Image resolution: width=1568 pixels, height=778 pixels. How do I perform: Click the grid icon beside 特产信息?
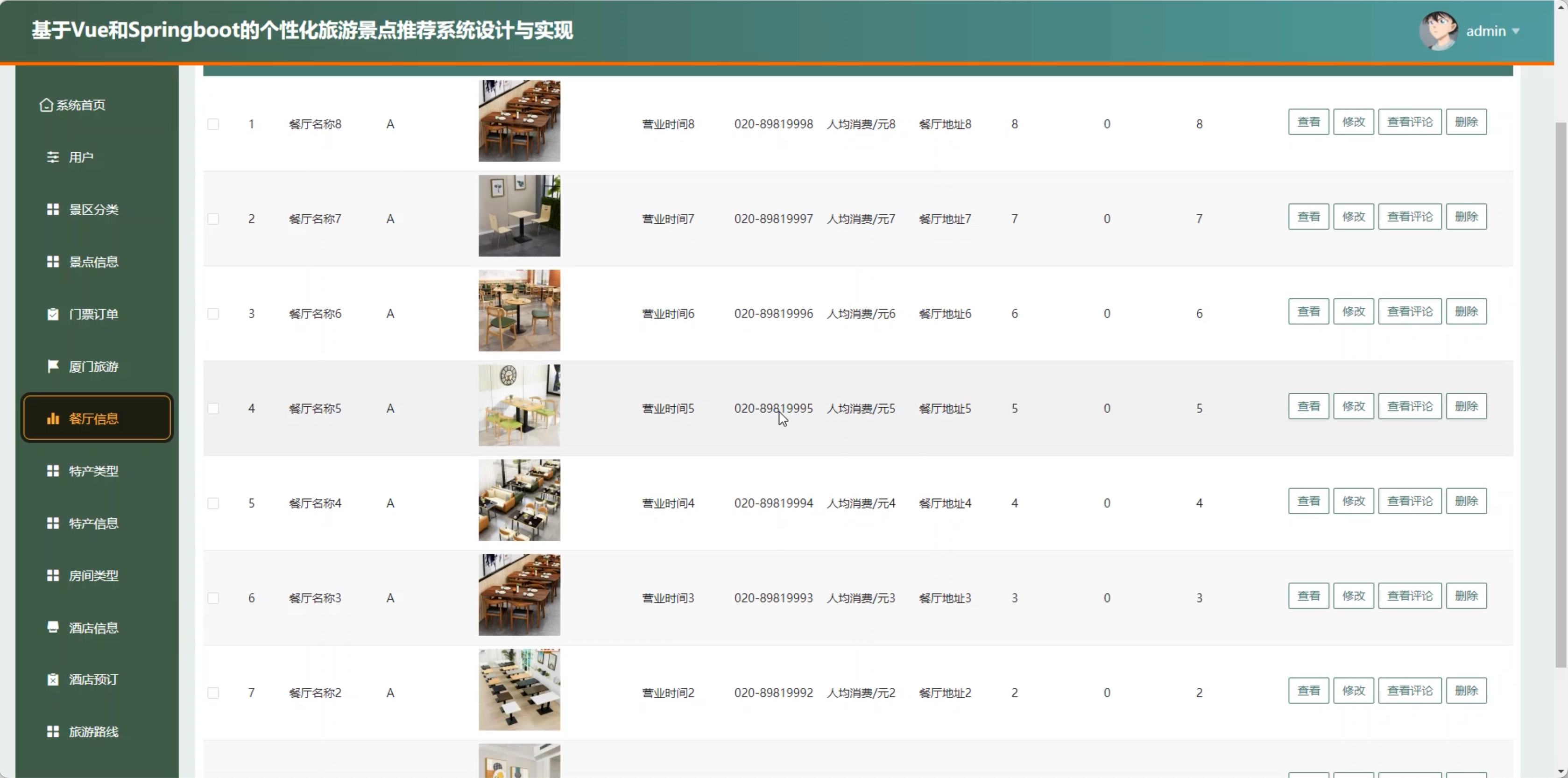pyautogui.click(x=53, y=523)
